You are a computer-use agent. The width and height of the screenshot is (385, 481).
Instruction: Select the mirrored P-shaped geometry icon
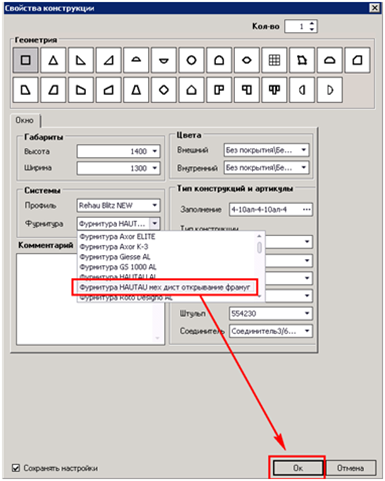[247, 90]
